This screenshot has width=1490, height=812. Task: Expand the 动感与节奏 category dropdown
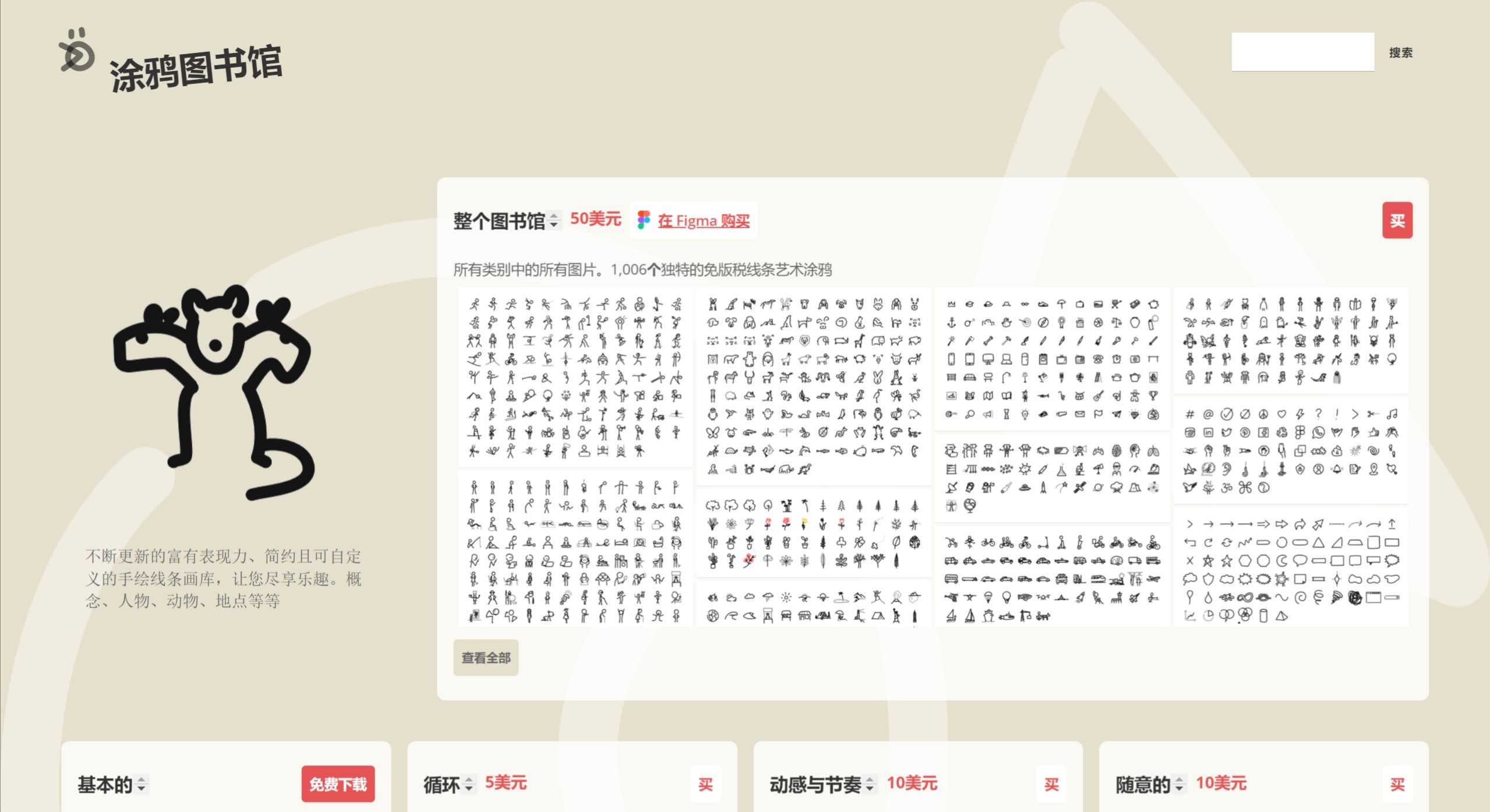pyautogui.click(x=870, y=784)
